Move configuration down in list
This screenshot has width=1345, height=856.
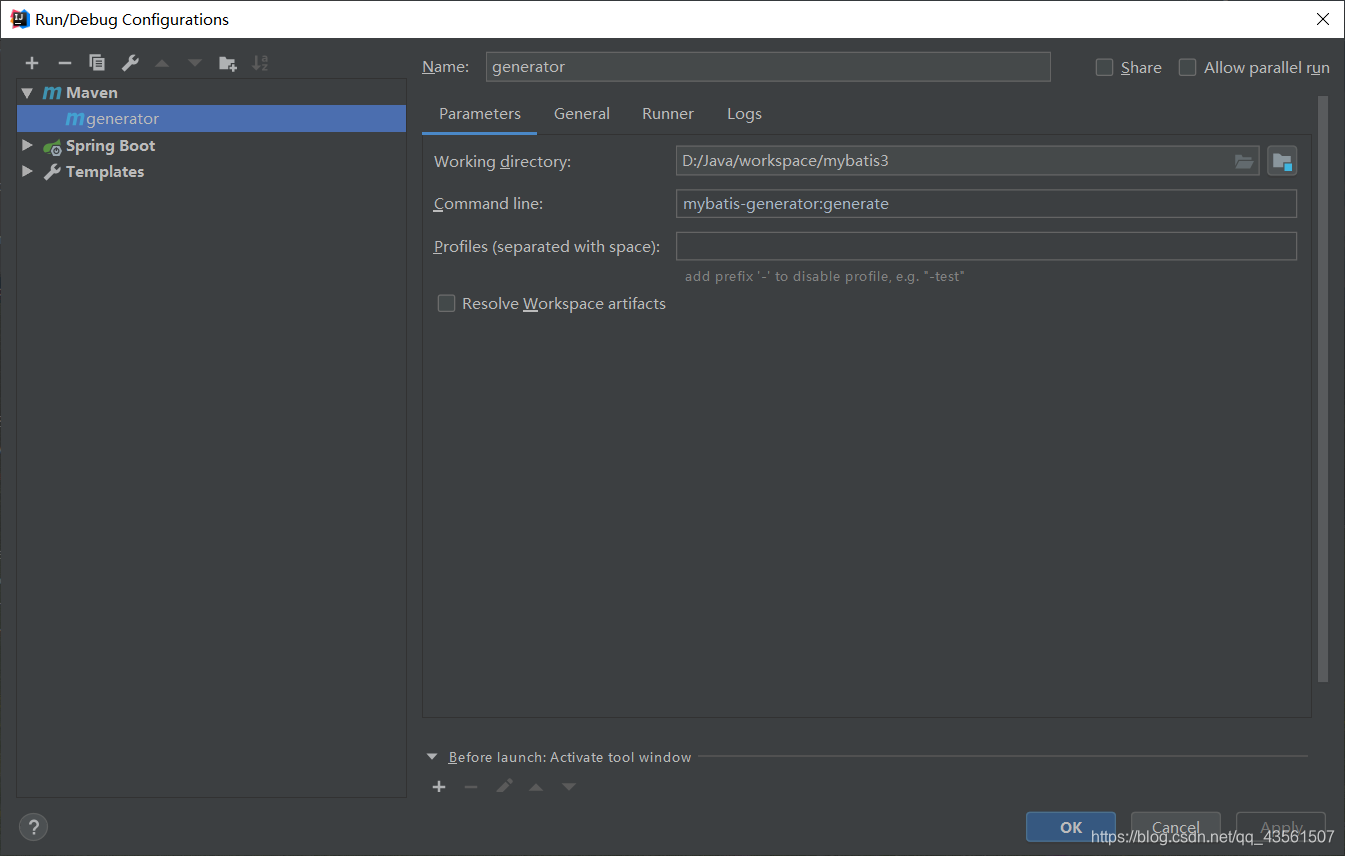195,63
